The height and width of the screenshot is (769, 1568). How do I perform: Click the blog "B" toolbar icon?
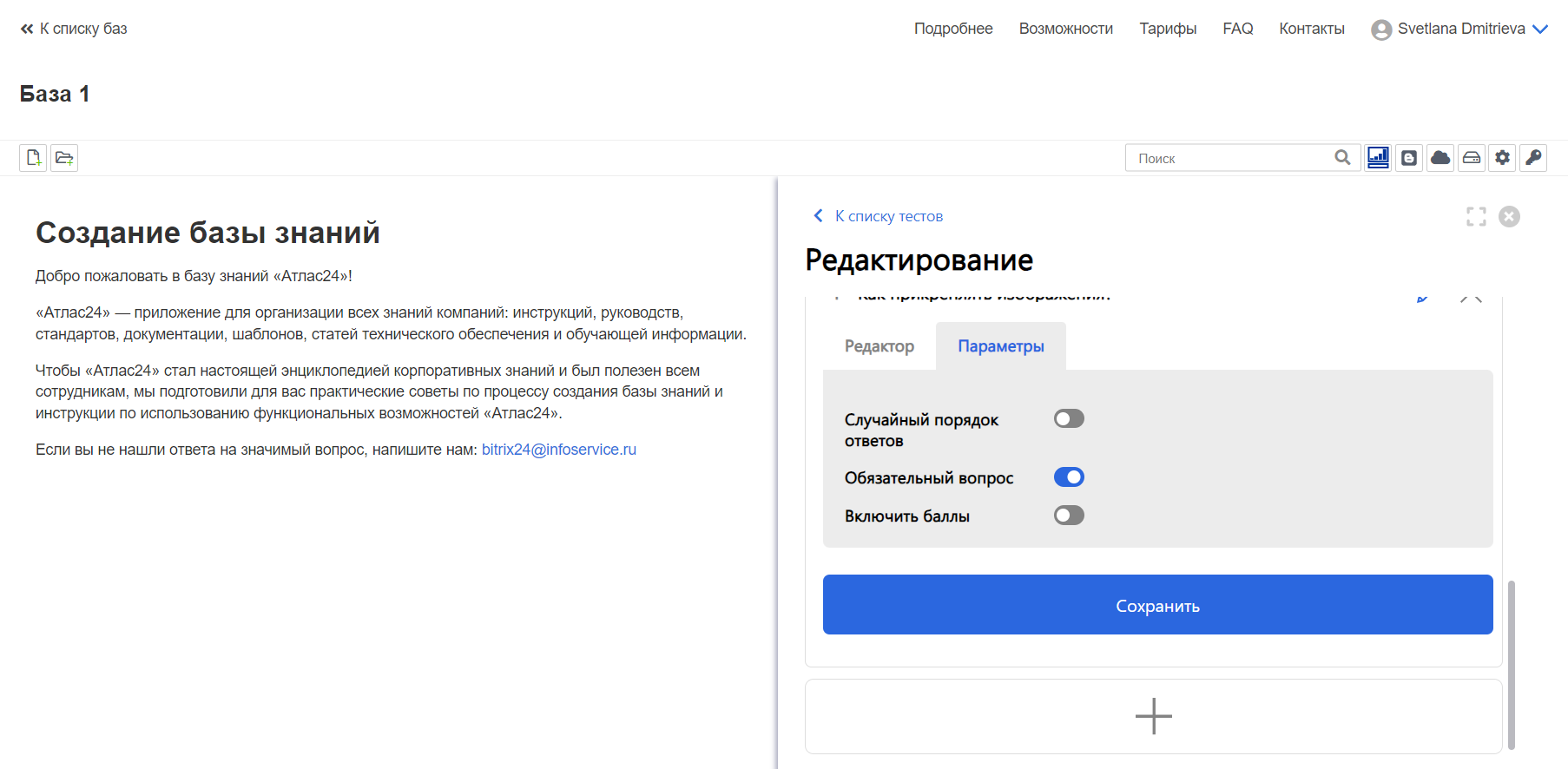[x=1409, y=158]
